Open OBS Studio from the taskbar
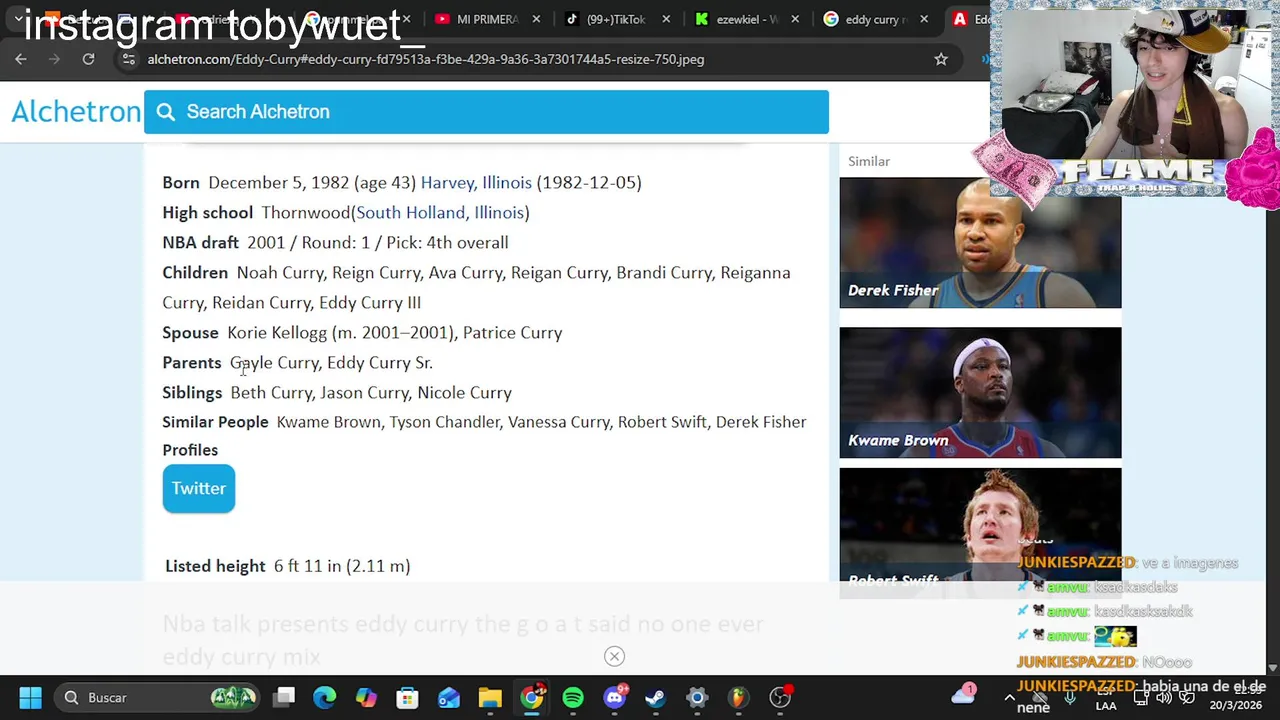The width and height of the screenshot is (1280, 720). pyautogui.click(x=780, y=696)
